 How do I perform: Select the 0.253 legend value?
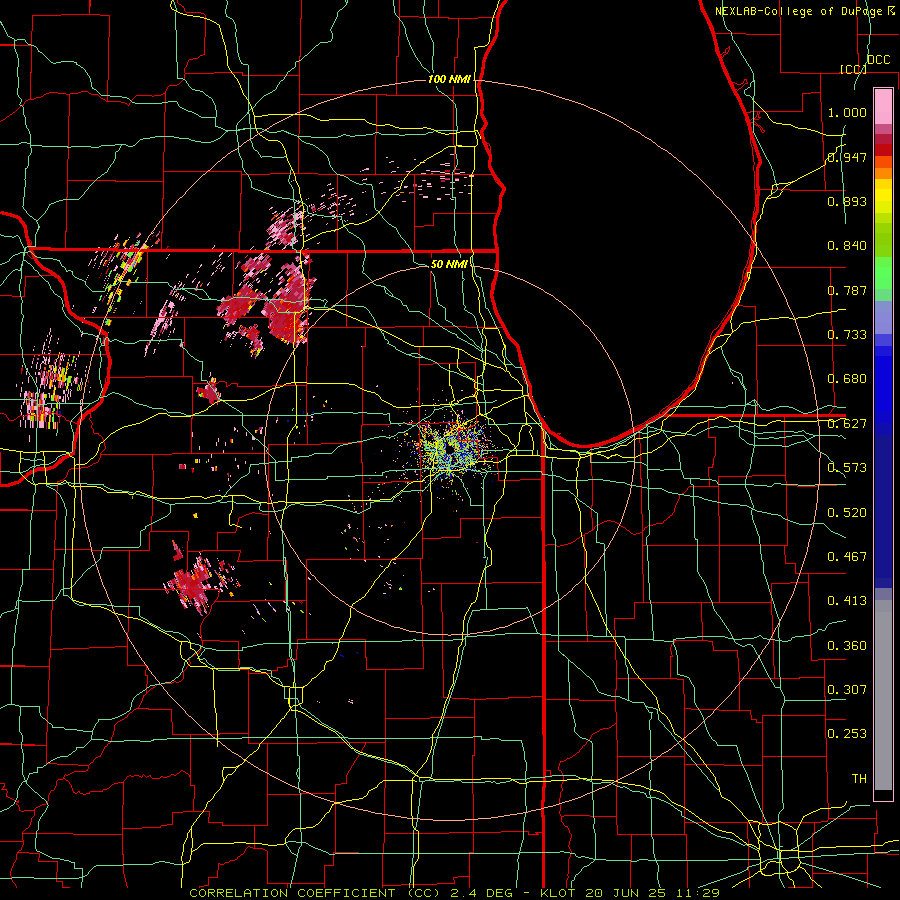point(847,734)
